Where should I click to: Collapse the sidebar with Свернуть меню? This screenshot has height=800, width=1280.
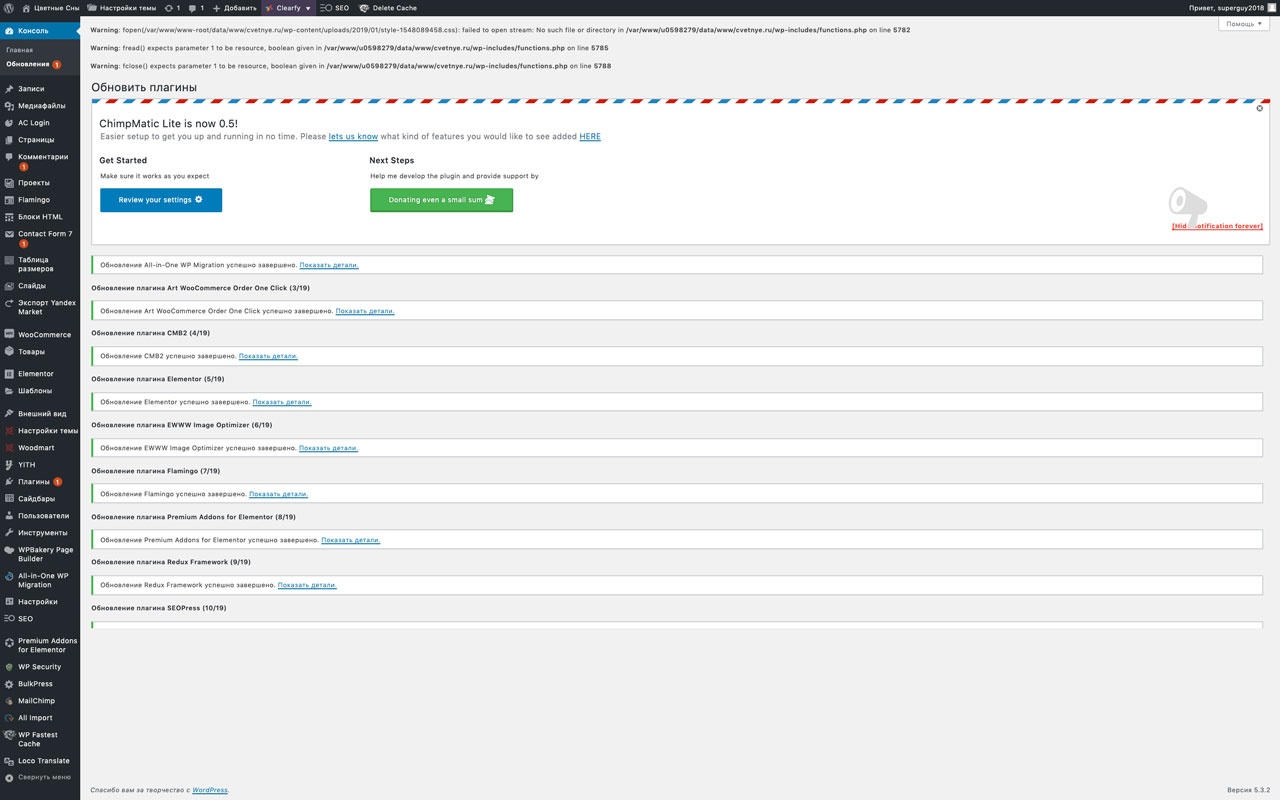click(38, 777)
